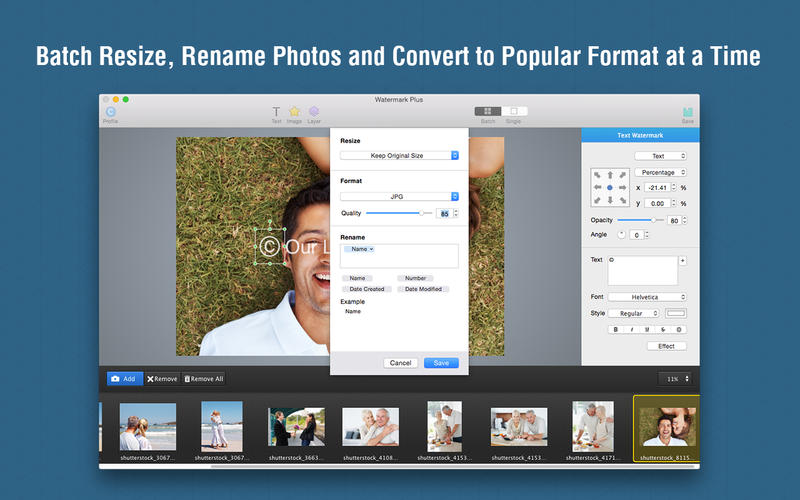Open the JPG format dropdown
Viewport: 800px width, 500px height.
click(399, 197)
